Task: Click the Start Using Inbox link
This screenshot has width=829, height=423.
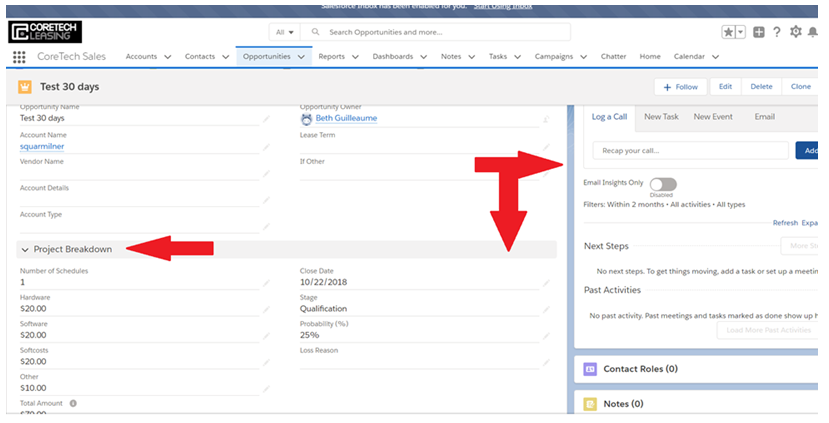Action: point(503,6)
